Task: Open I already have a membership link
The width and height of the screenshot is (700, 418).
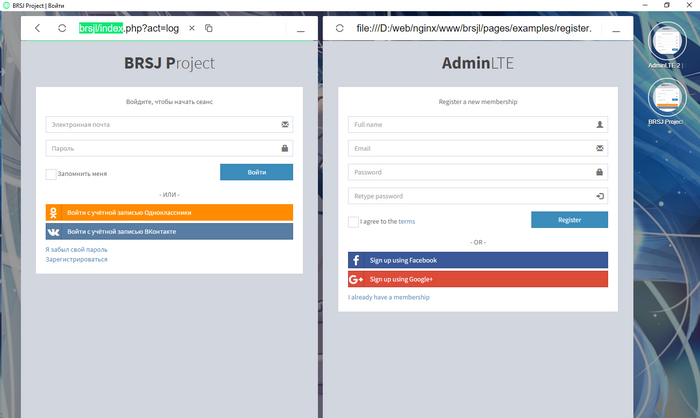Action: [389, 297]
